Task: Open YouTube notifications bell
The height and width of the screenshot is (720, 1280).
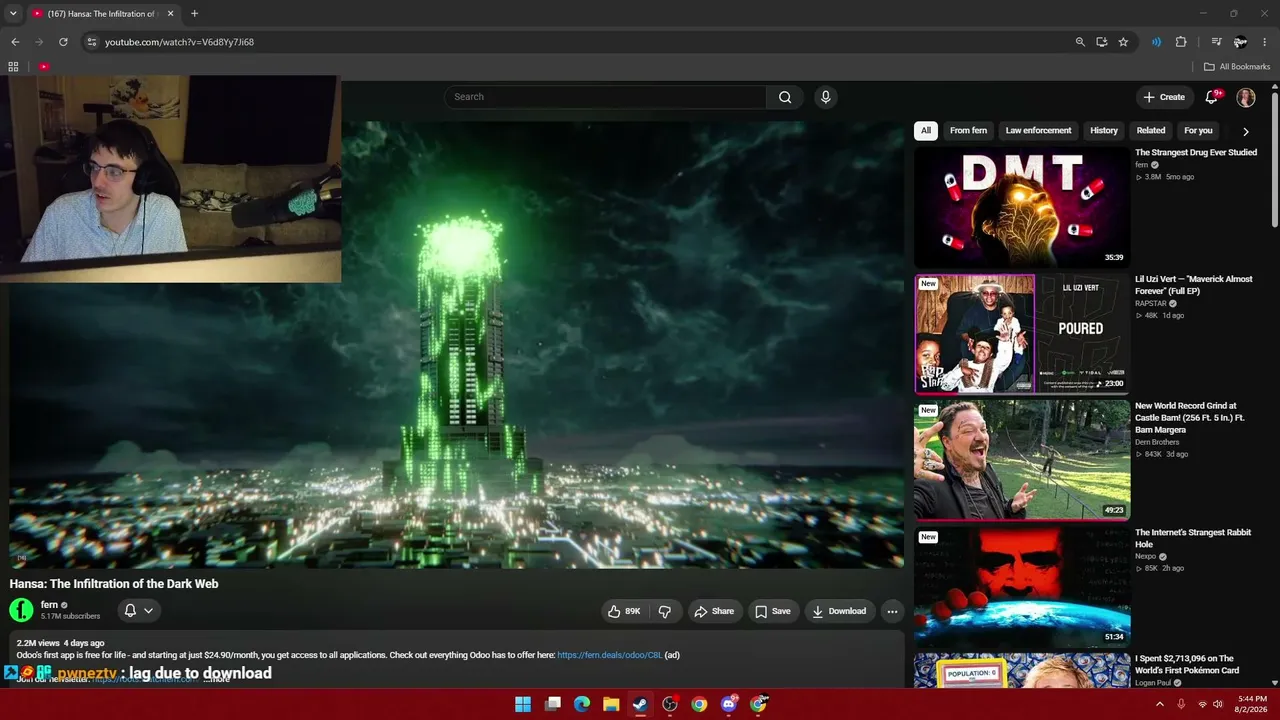Action: 1212,97
